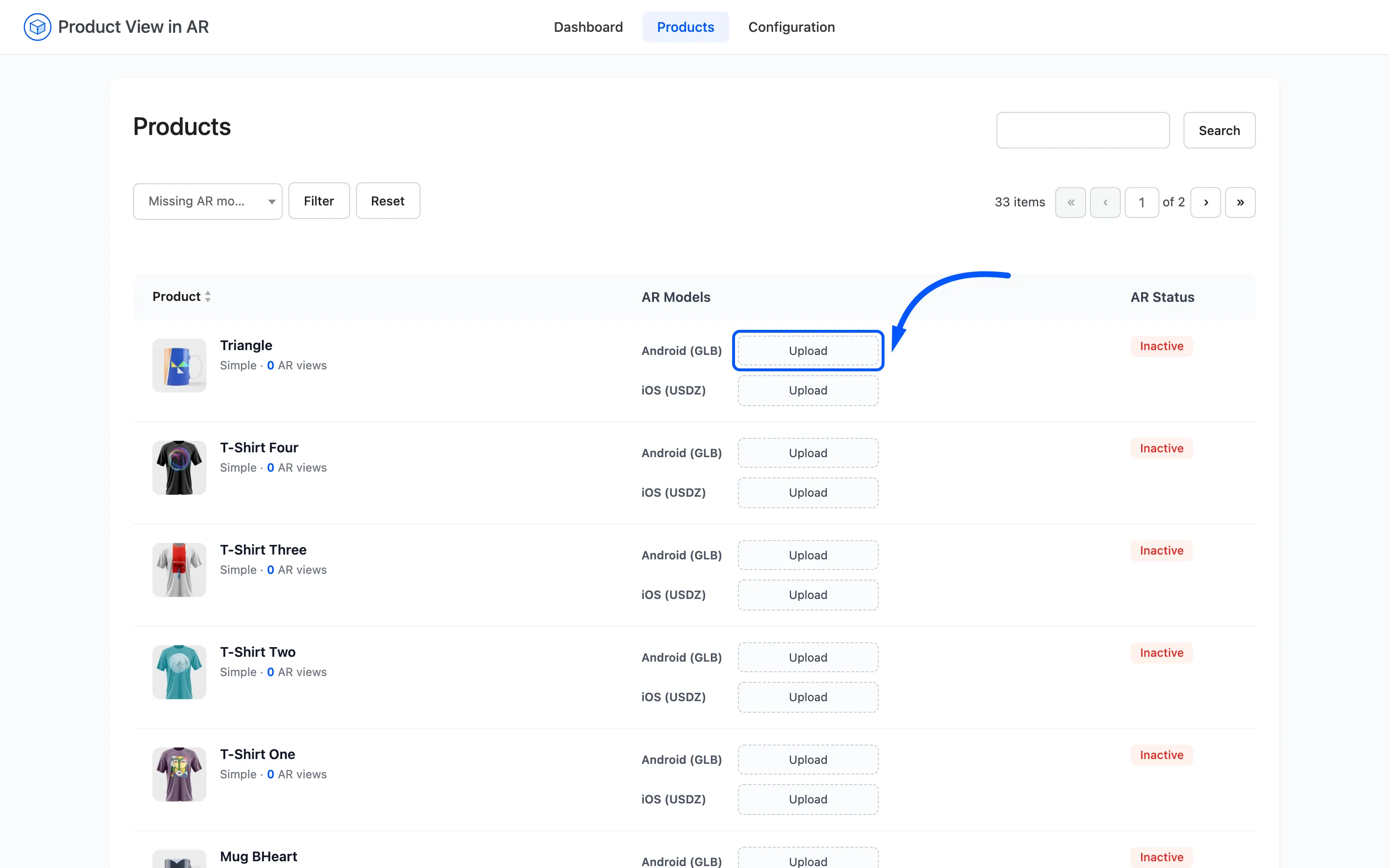The height and width of the screenshot is (868, 1389).
Task: Jump to last page double-chevron button
Action: [1240, 202]
